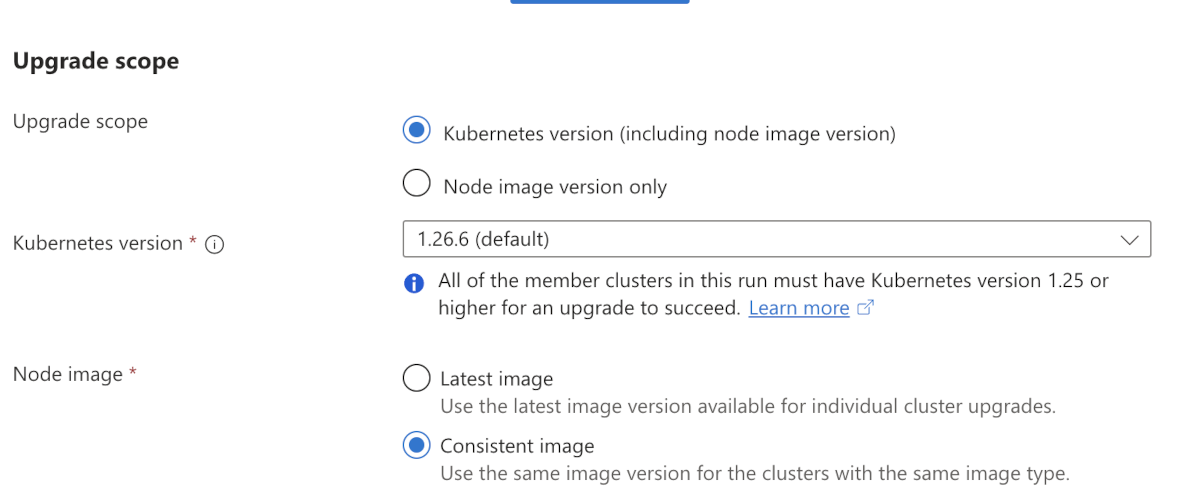This screenshot has width=1200, height=498.
Task: Click the Consistent image description text
Action: pyautogui.click(x=755, y=473)
